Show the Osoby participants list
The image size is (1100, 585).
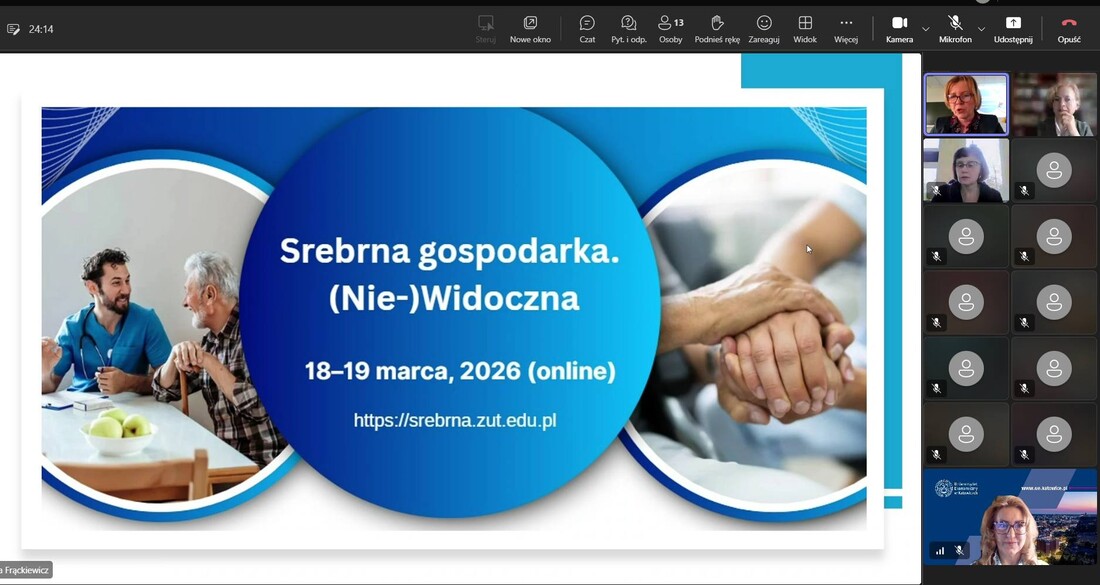pos(670,29)
